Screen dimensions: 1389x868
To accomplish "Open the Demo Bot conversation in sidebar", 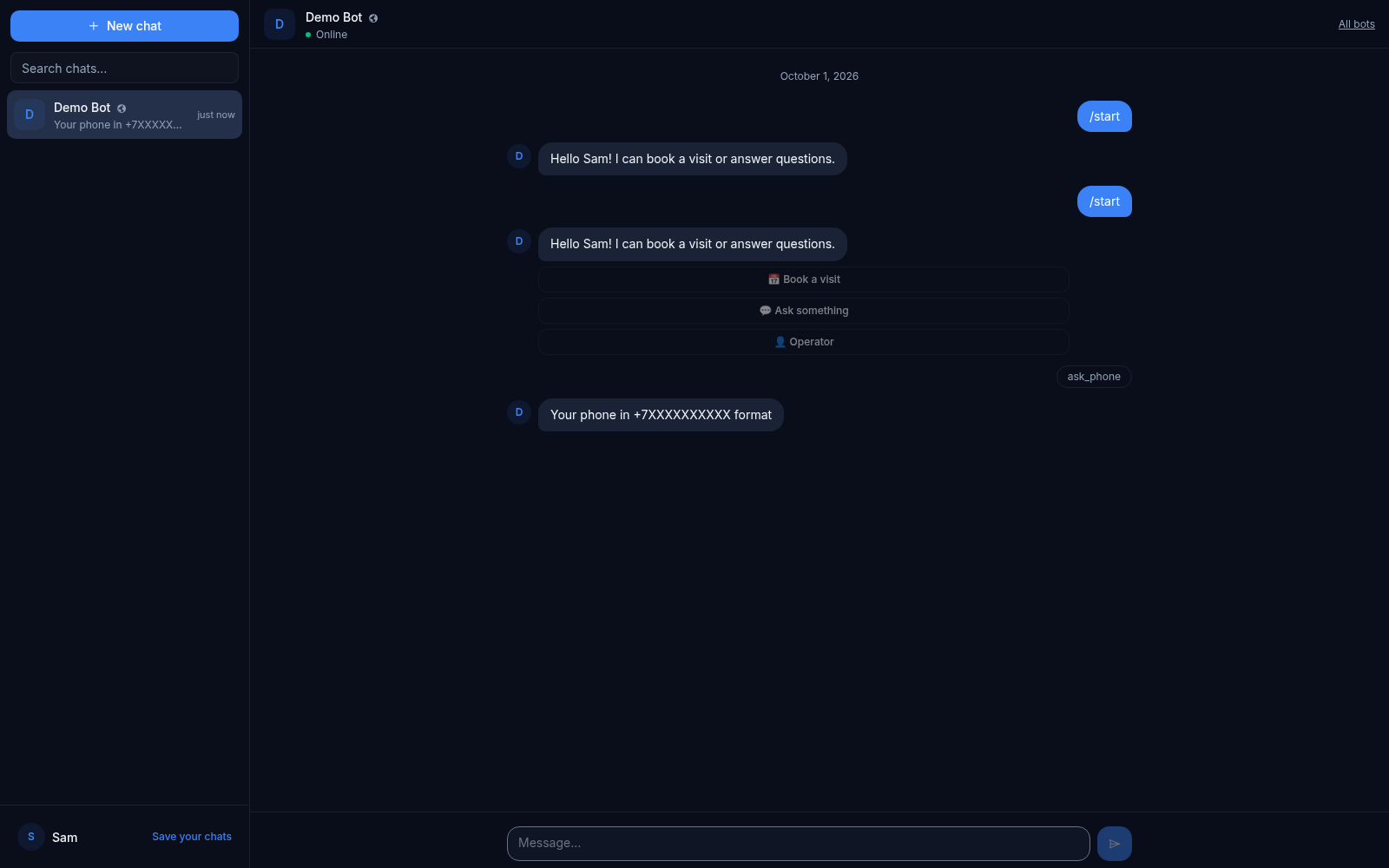I will (x=124, y=115).
